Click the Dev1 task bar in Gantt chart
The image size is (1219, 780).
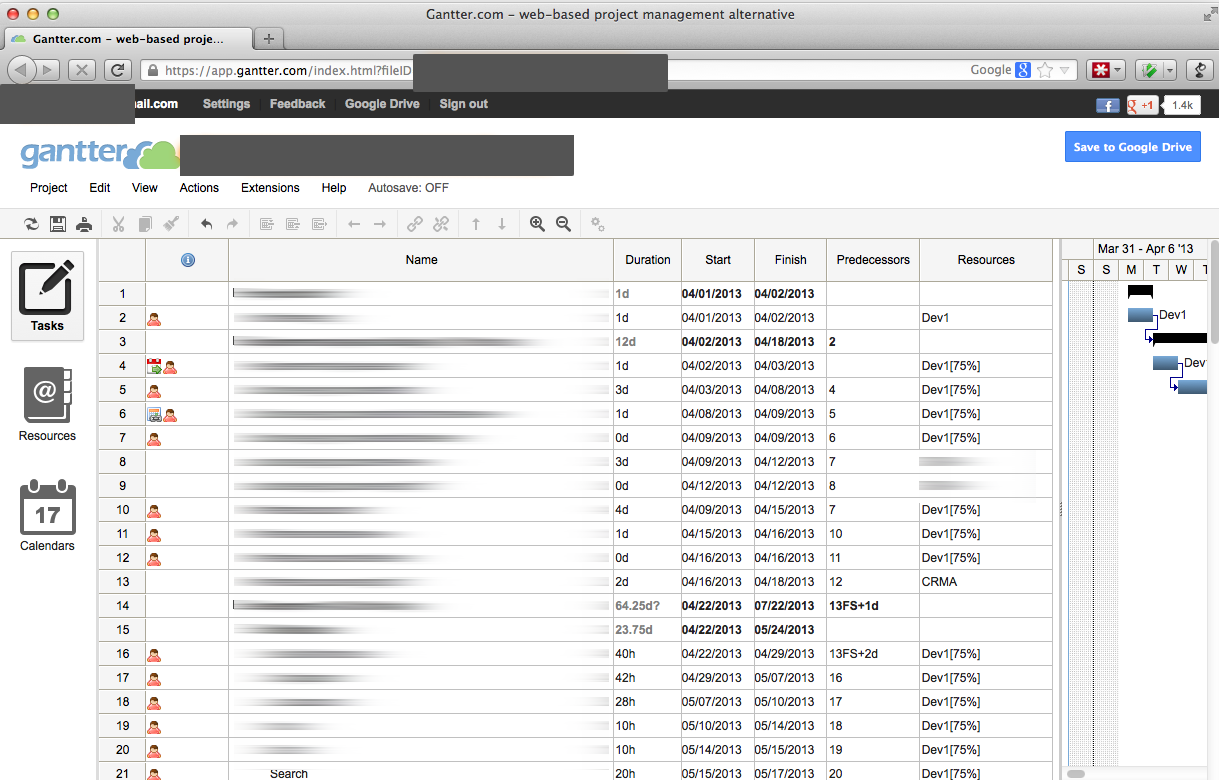tap(1140, 315)
